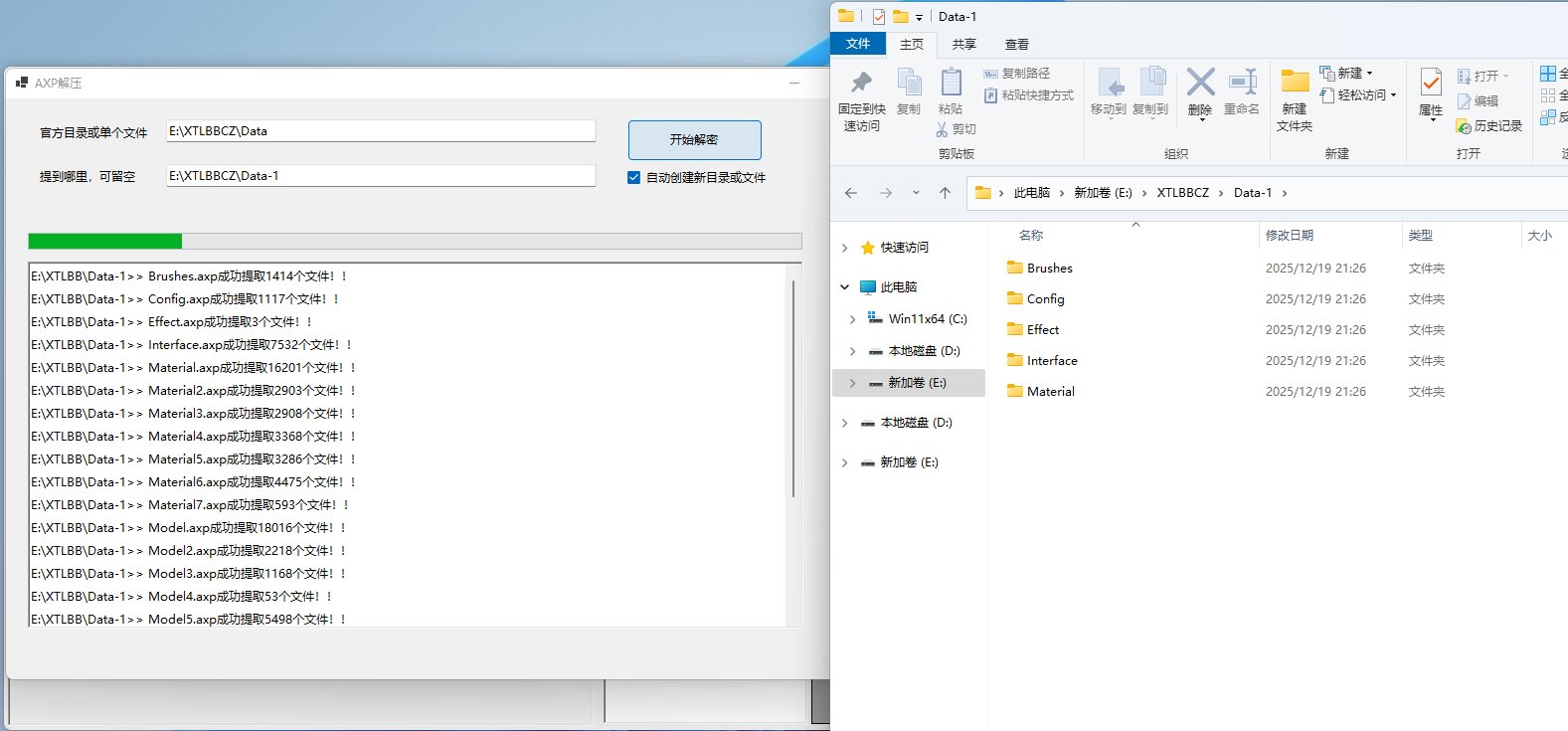This screenshot has height=731, width=1568.
Task: Expand Win11x64 (C:) drive node
Action: tap(853, 319)
